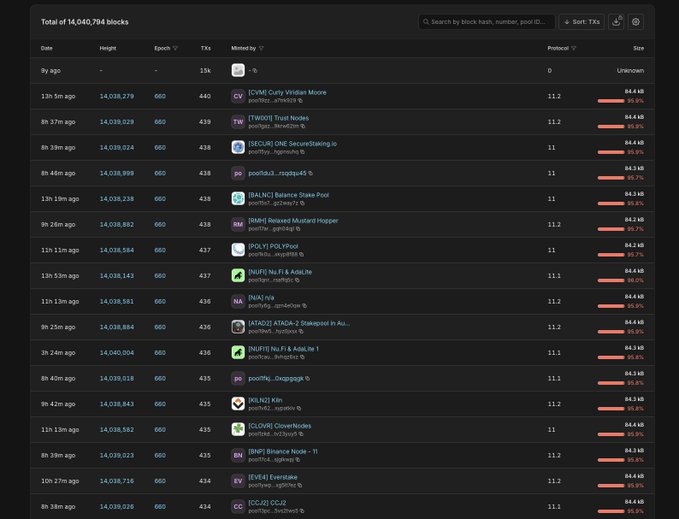Copy pool ID of Trust Nodes
This screenshot has width=679, height=519.
[x=303, y=126]
